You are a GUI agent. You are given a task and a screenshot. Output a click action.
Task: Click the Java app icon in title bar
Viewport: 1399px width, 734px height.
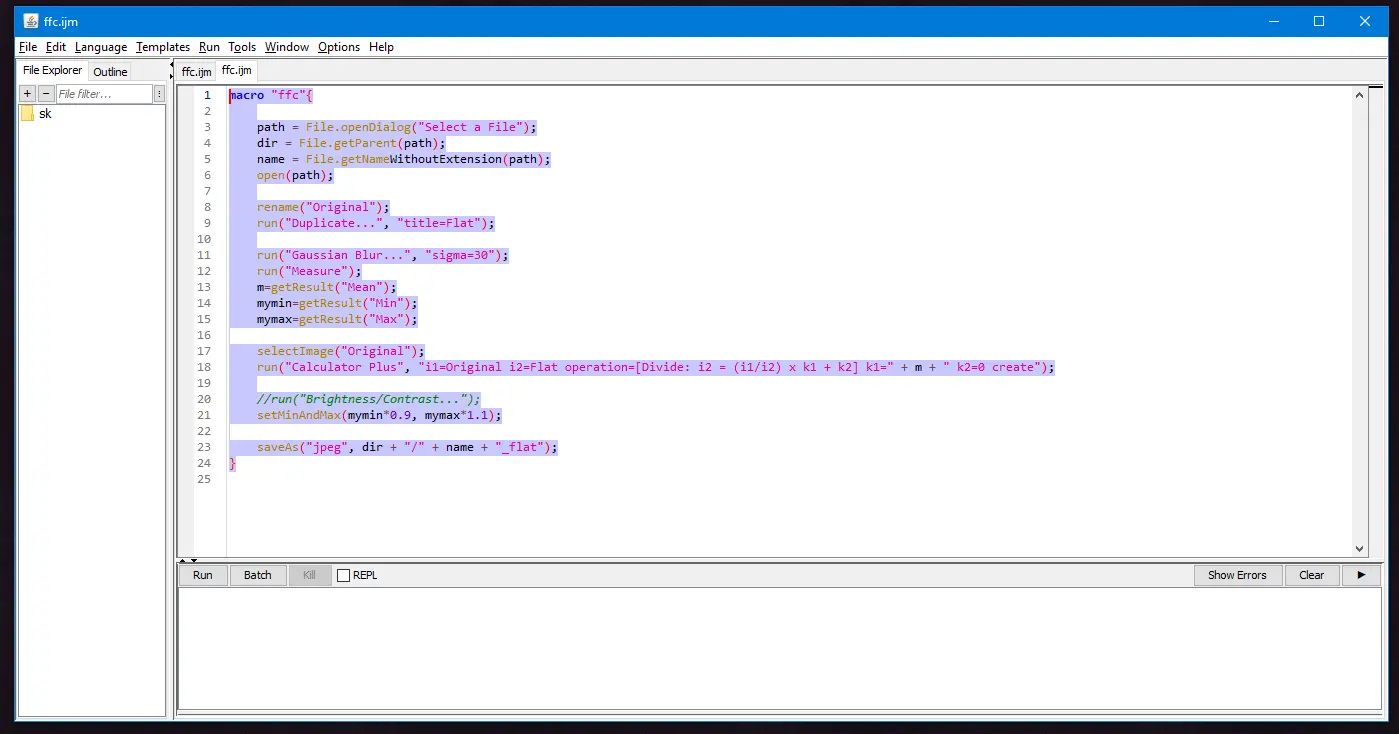pos(31,21)
